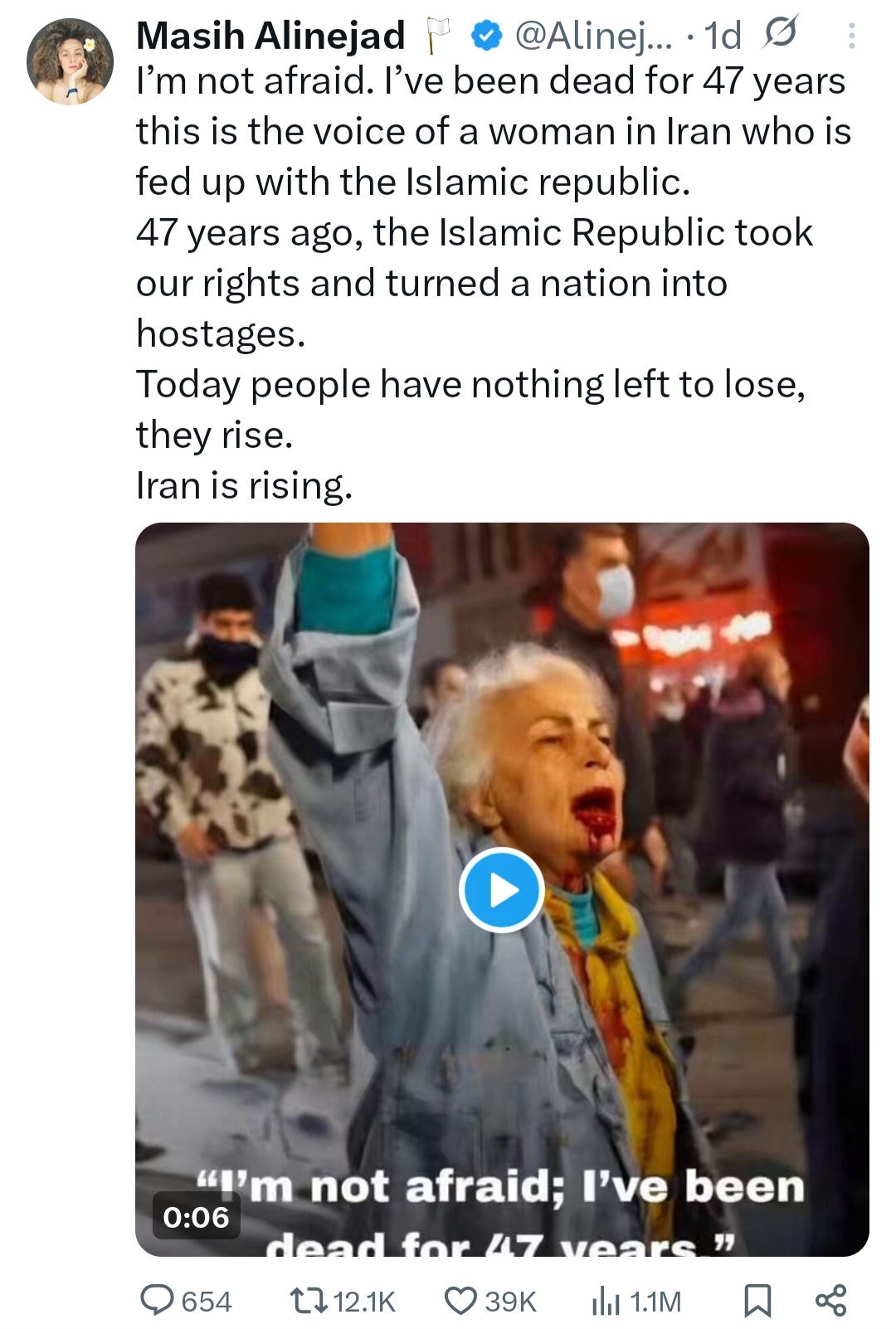Open the Masih Alinejad display name link
This screenshot has width=896, height=1329.
pos(270,36)
